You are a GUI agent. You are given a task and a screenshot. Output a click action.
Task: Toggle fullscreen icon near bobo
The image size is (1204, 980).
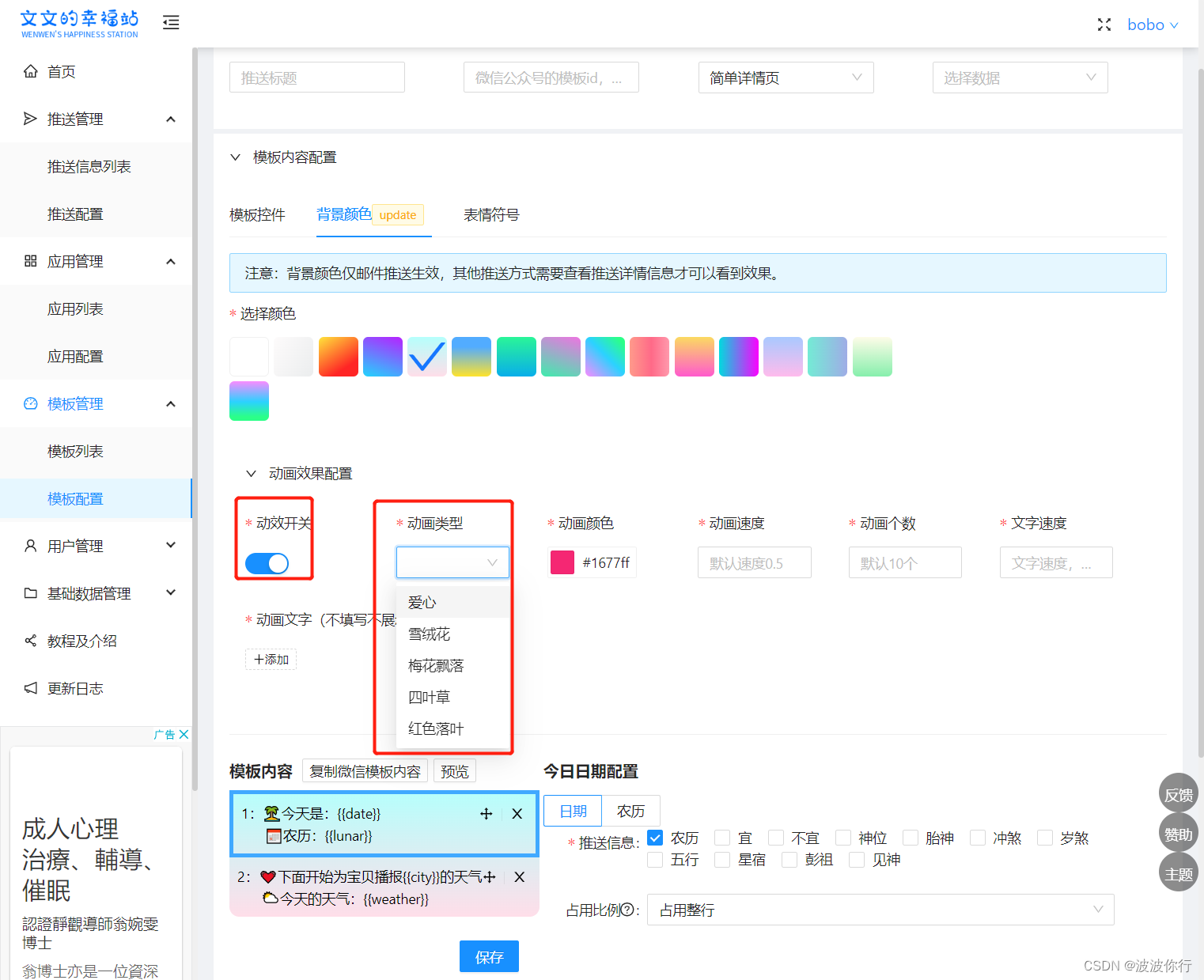click(x=1104, y=25)
